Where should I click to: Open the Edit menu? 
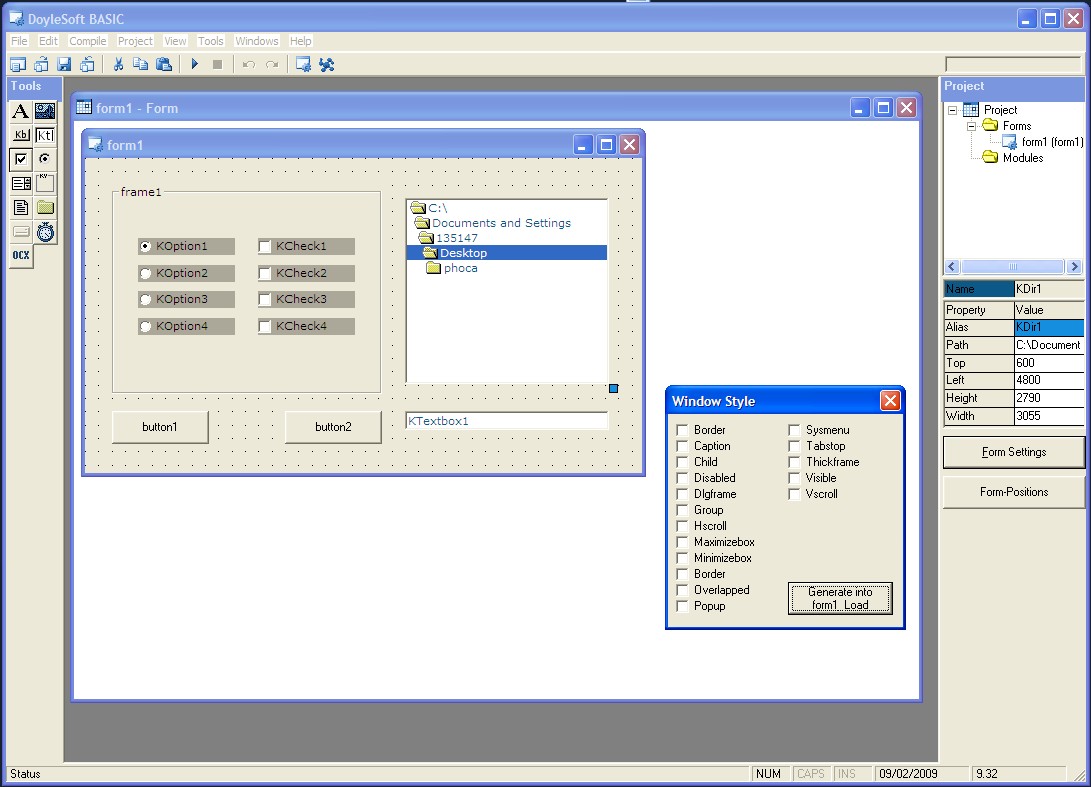(x=48, y=41)
